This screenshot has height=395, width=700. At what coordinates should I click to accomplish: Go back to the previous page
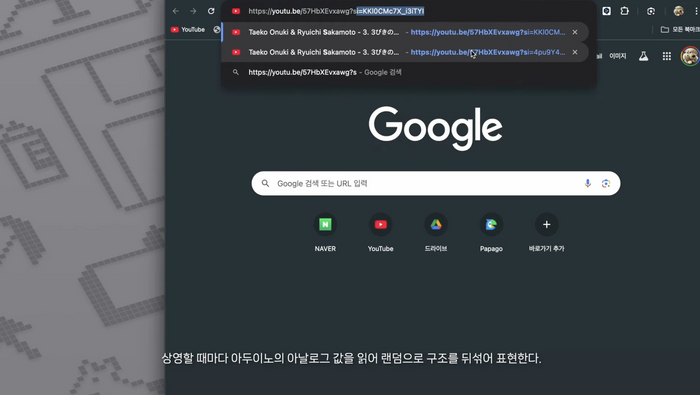pyautogui.click(x=176, y=11)
